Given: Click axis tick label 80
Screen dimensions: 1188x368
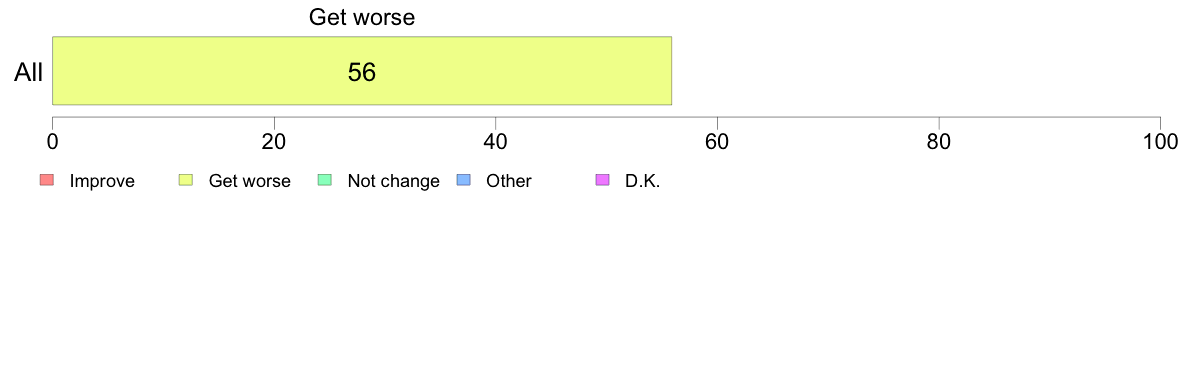Looking at the screenshot, I should 939,141.
